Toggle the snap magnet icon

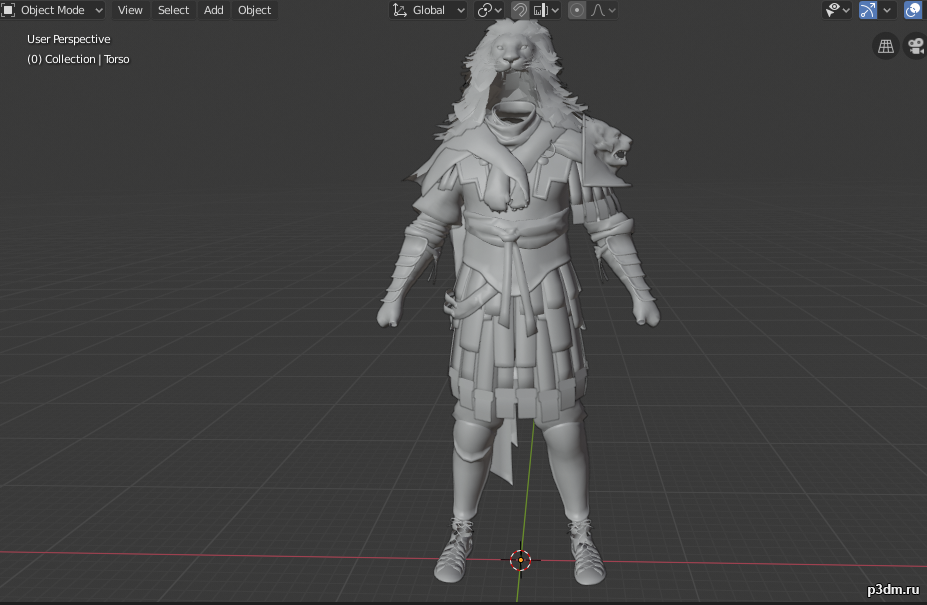(520, 10)
